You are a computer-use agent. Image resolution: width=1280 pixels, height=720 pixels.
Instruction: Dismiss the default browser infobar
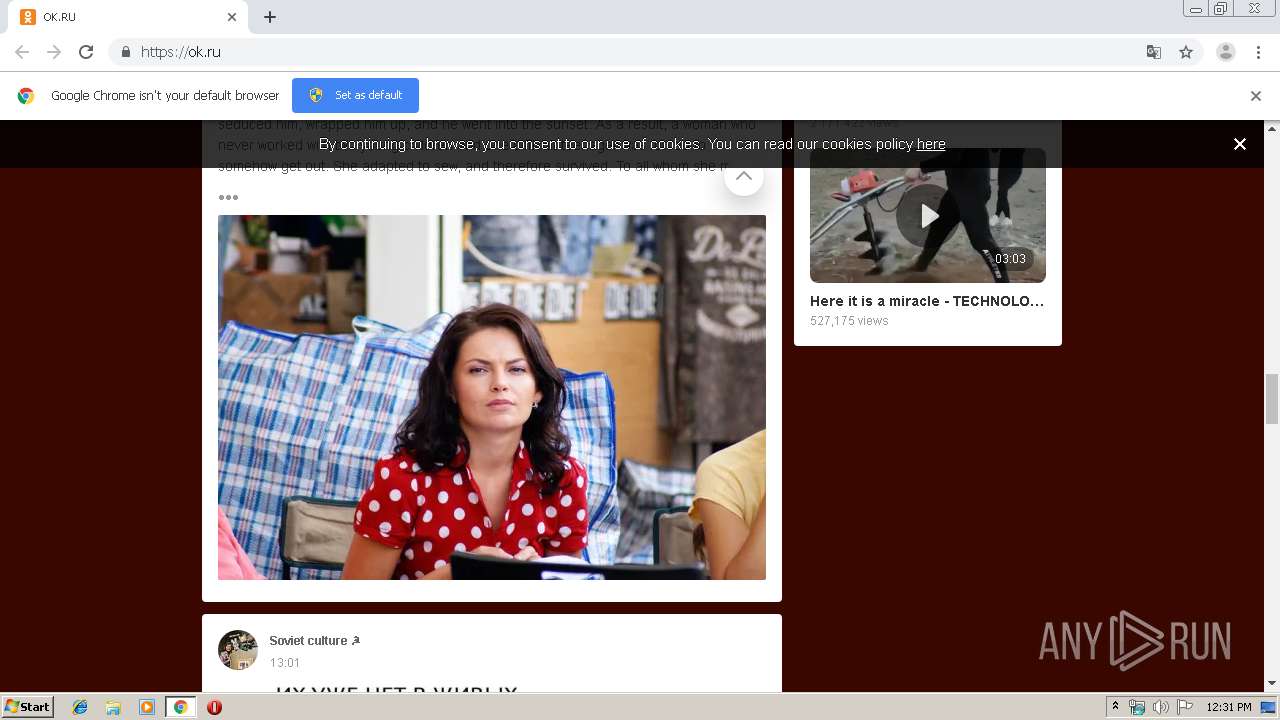click(x=1256, y=96)
